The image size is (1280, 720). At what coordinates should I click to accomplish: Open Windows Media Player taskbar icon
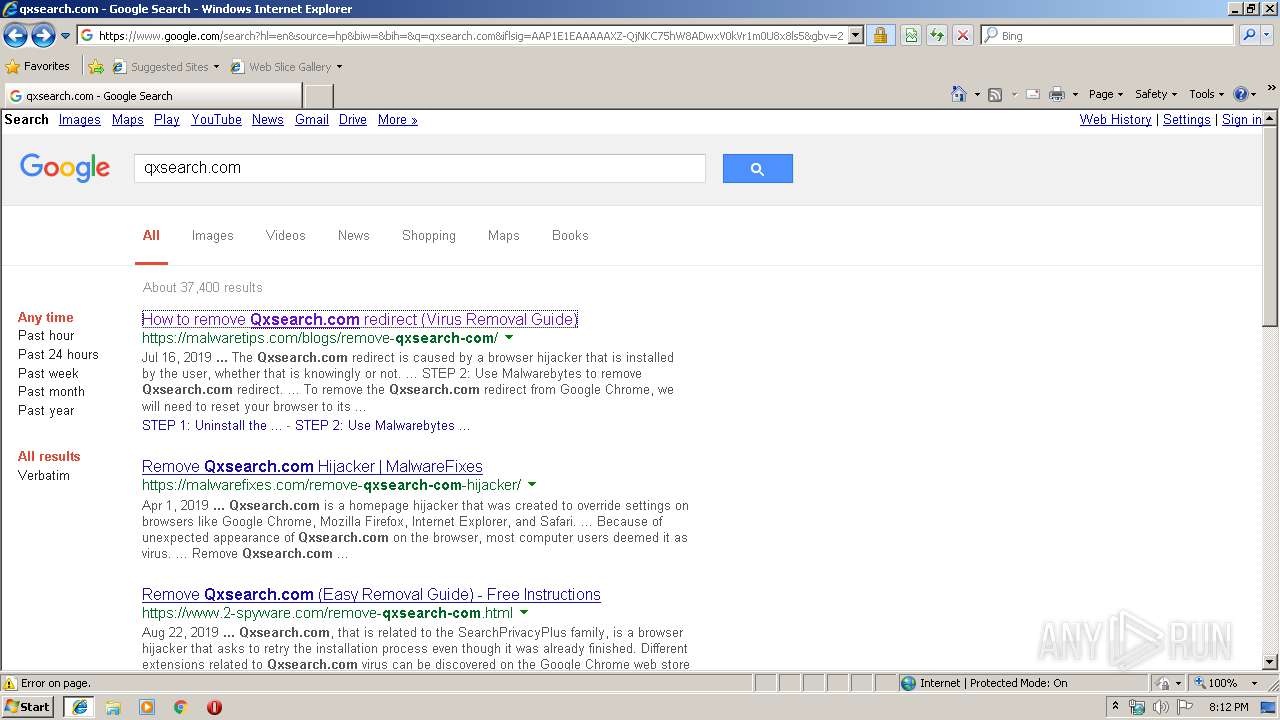147,707
